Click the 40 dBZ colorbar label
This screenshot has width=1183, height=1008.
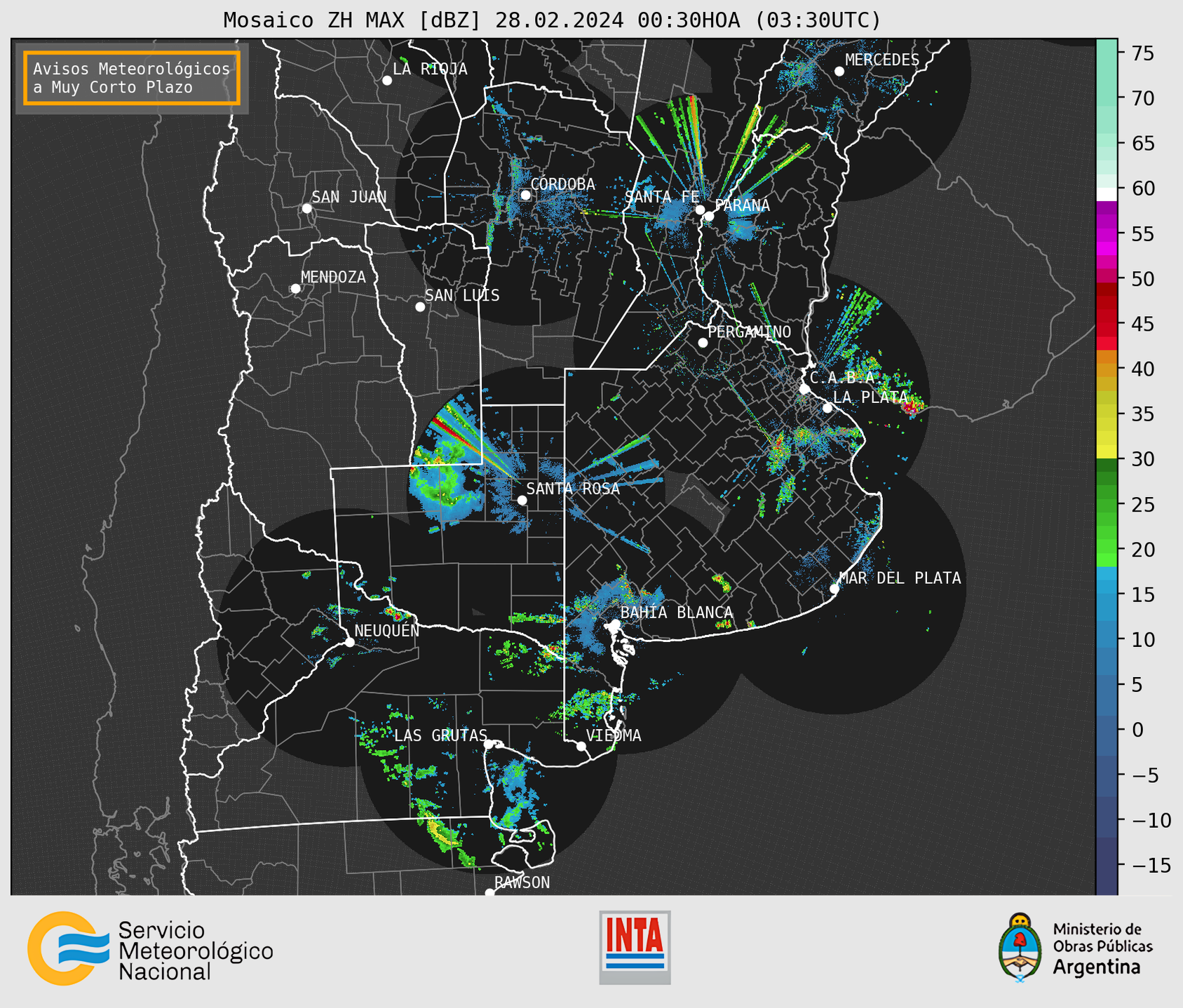coord(1142,369)
